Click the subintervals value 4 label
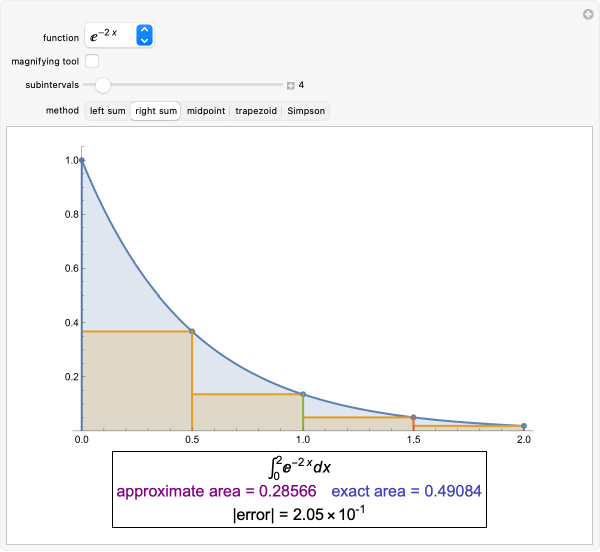The width and height of the screenshot is (600, 552). pyautogui.click(x=301, y=86)
